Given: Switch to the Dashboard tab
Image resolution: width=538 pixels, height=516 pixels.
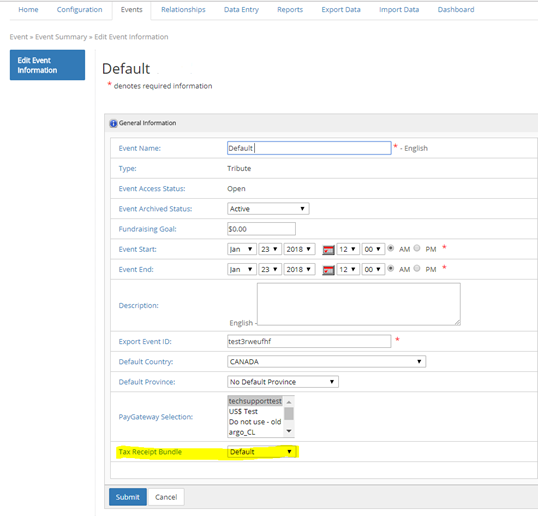Looking at the screenshot, I should tap(456, 10).
